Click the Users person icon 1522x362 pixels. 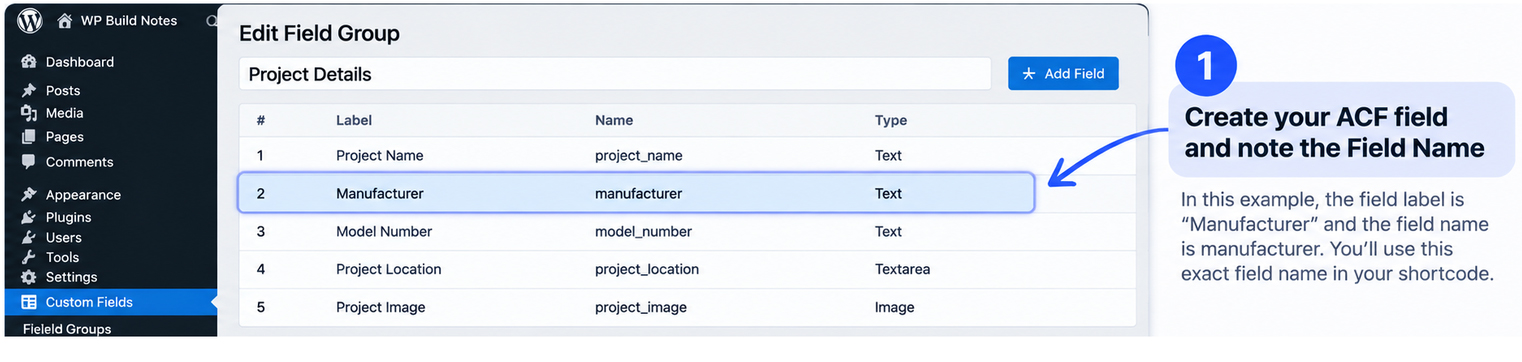(29, 237)
